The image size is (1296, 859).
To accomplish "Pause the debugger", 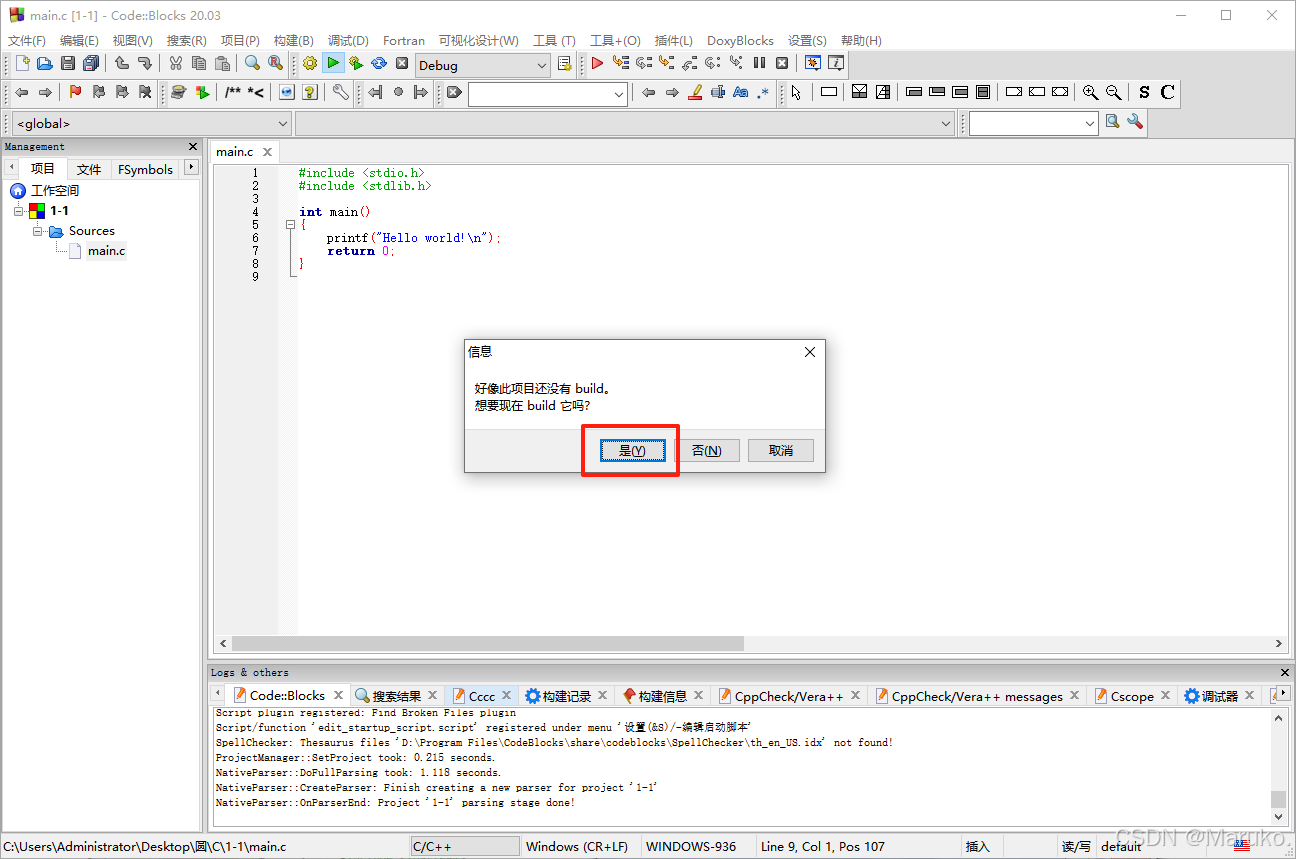I will tap(758, 62).
